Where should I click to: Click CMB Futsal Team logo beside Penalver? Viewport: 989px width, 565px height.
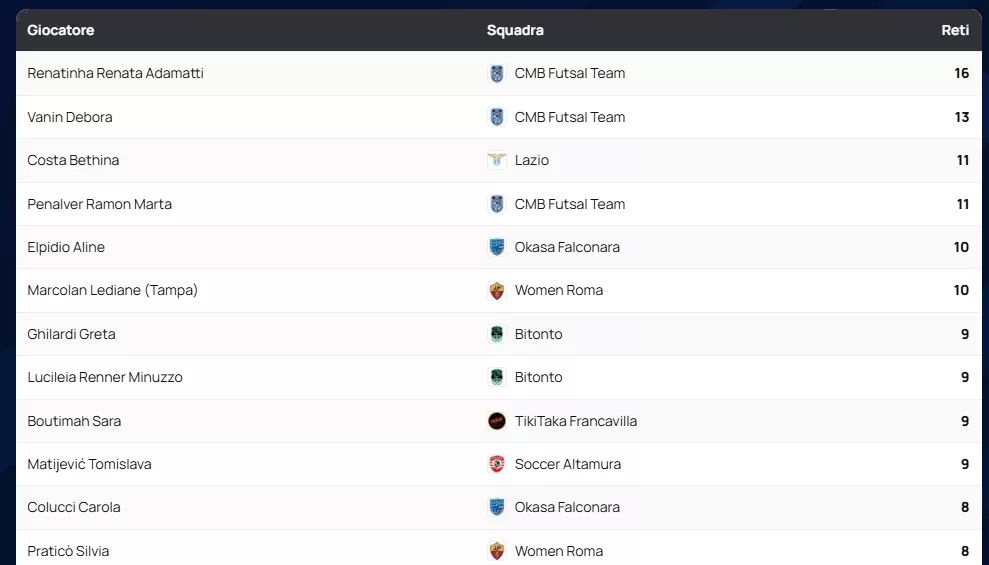[497, 204]
